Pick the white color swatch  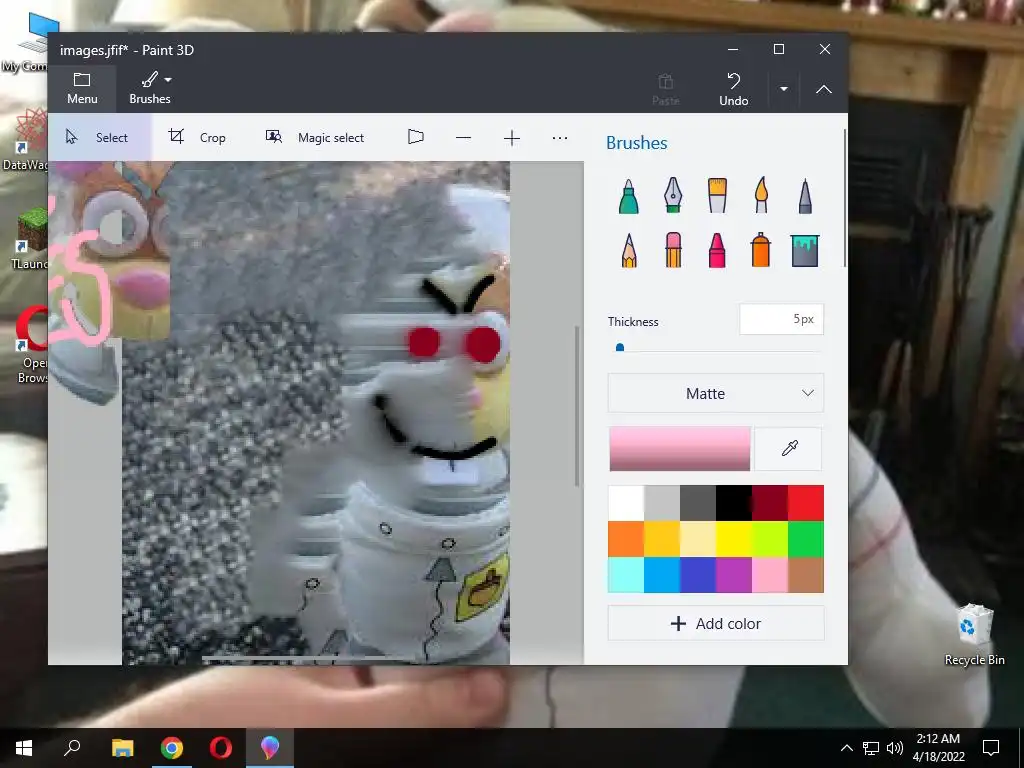click(626, 503)
